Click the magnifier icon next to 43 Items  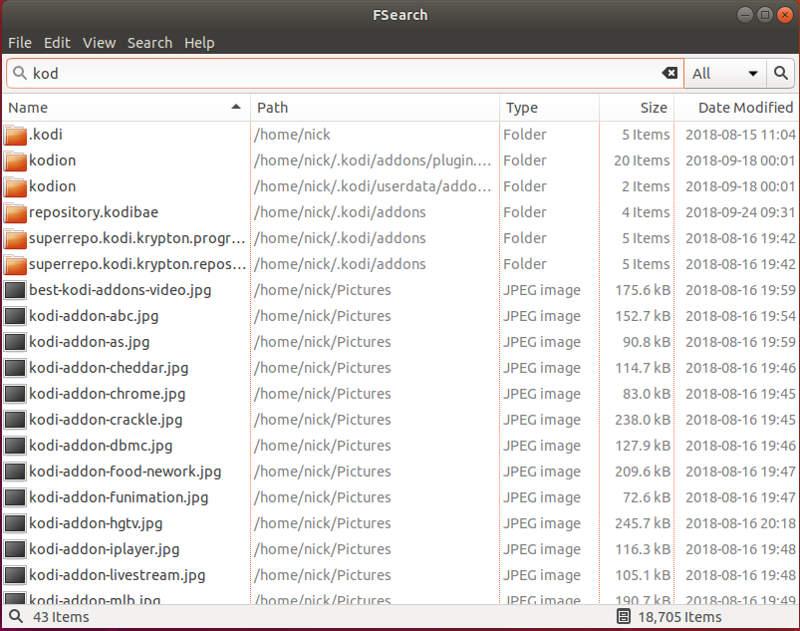click(x=13, y=616)
